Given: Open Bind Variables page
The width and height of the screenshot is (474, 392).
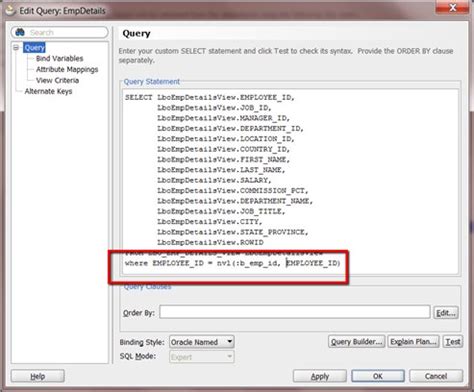Looking at the screenshot, I should (x=59, y=58).
